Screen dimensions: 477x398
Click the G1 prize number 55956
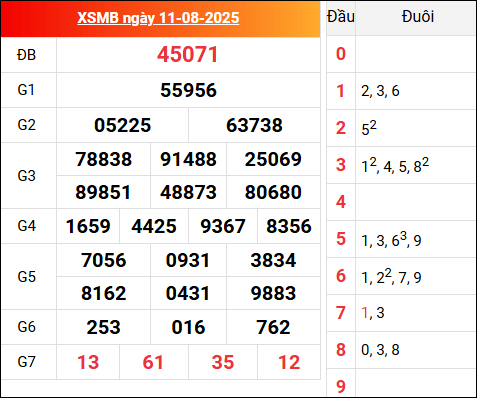coord(188,90)
